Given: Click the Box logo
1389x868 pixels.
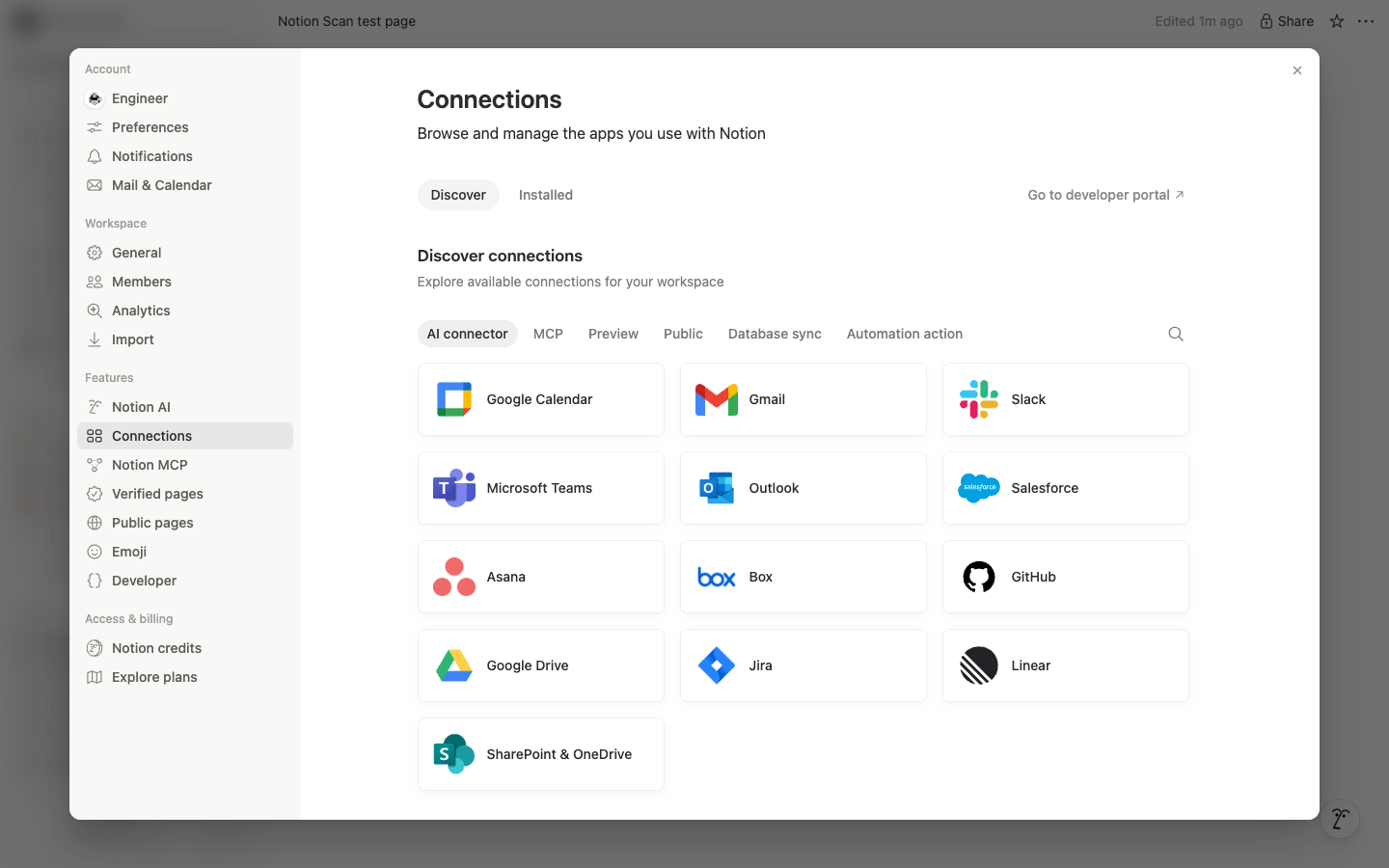Looking at the screenshot, I should [717, 577].
